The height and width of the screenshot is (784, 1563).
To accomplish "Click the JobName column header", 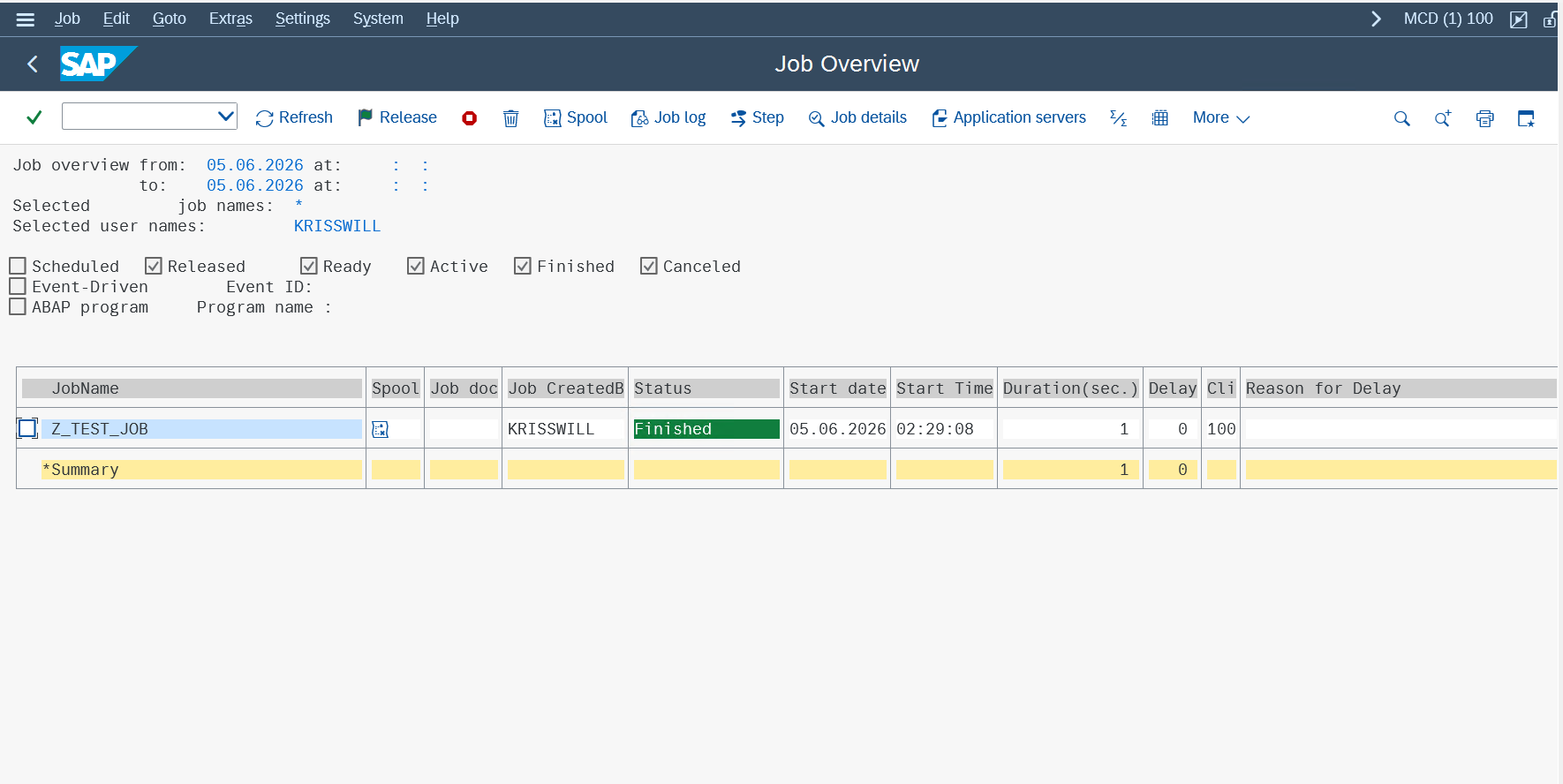I will pyautogui.click(x=192, y=388).
